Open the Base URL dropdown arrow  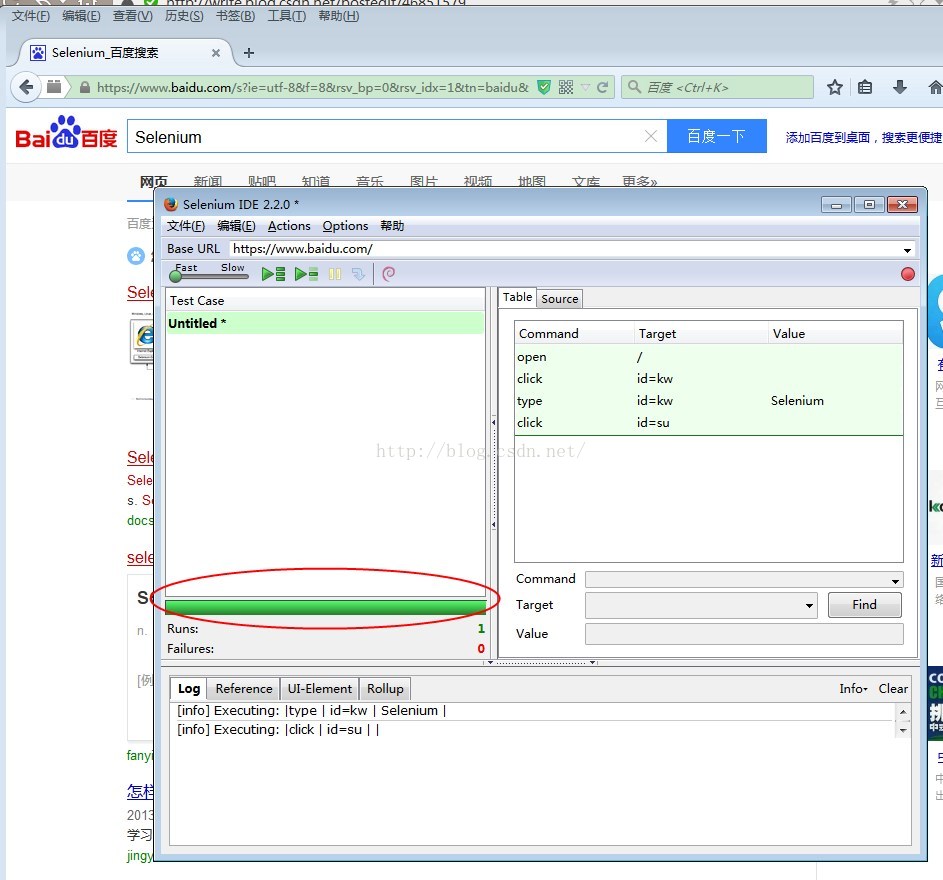[x=906, y=250]
